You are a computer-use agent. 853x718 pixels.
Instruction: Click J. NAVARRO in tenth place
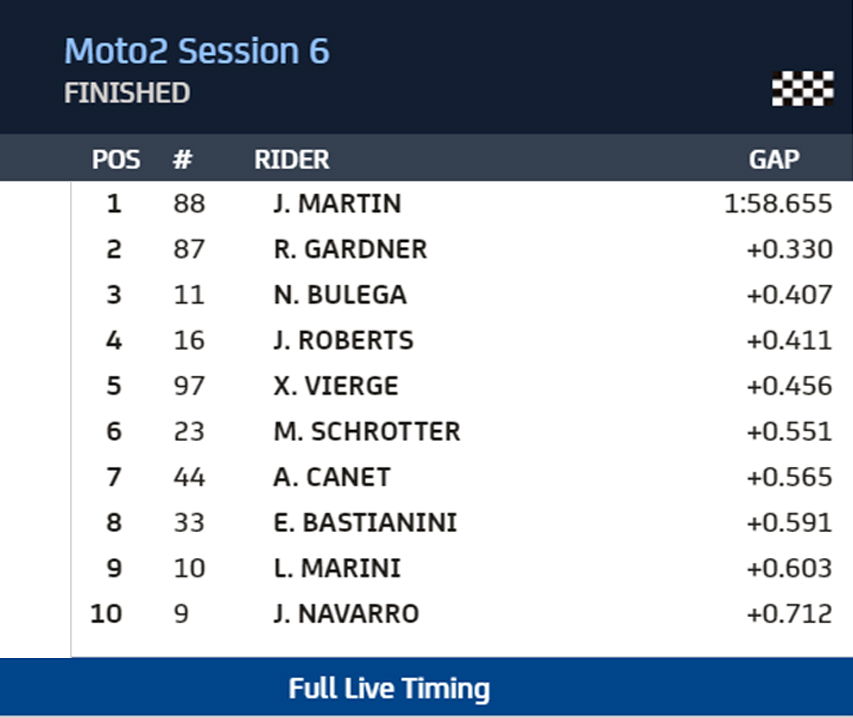(346, 613)
